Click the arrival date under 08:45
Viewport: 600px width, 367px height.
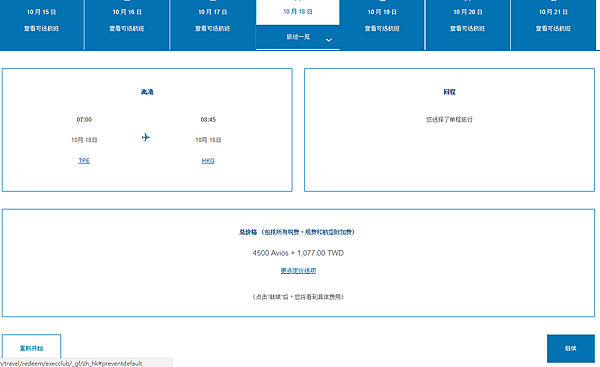pyautogui.click(x=208, y=140)
